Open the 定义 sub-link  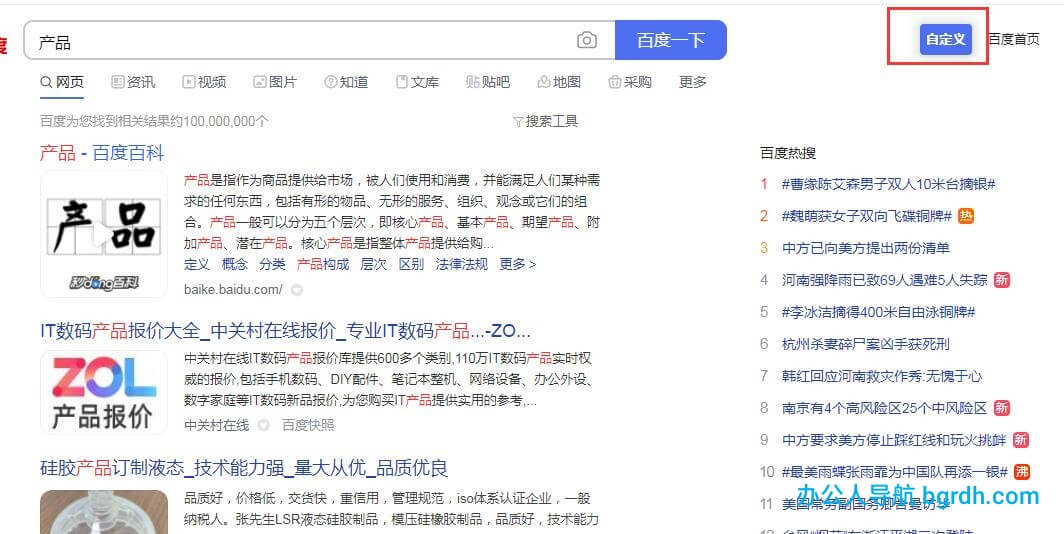click(x=197, y=264)
